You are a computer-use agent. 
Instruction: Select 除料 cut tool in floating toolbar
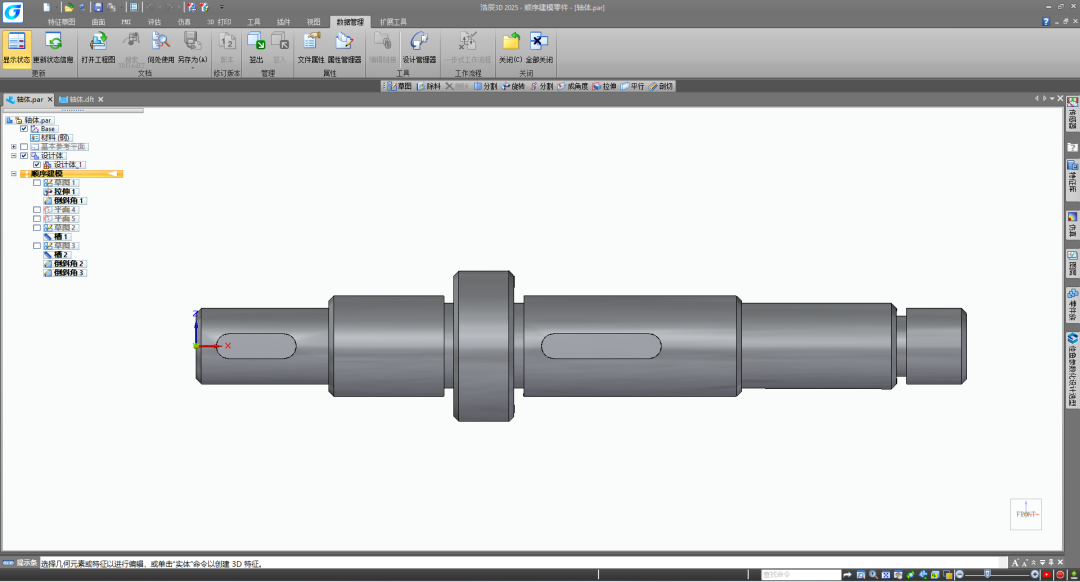(428, 86)
